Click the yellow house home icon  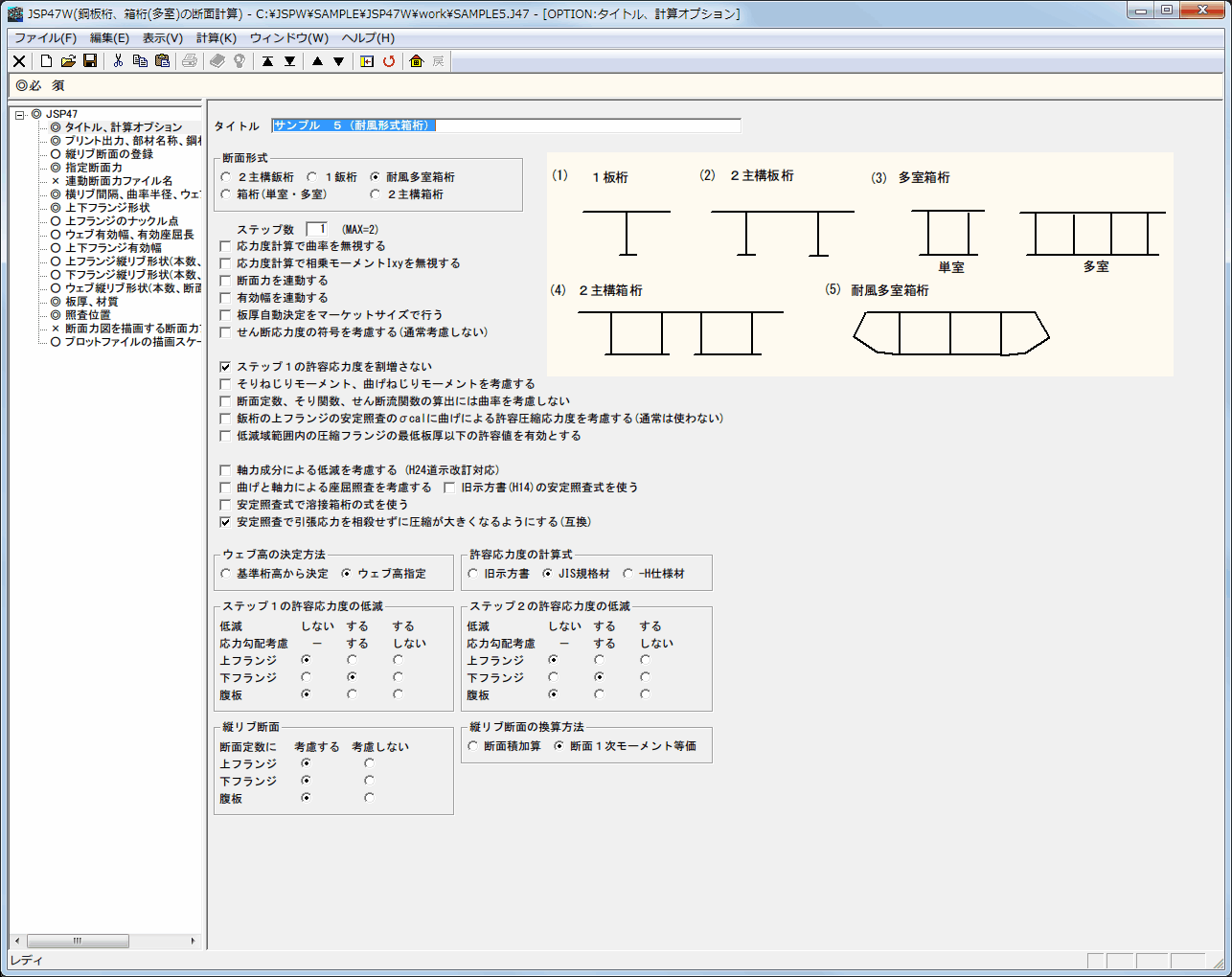click(416, 61)
